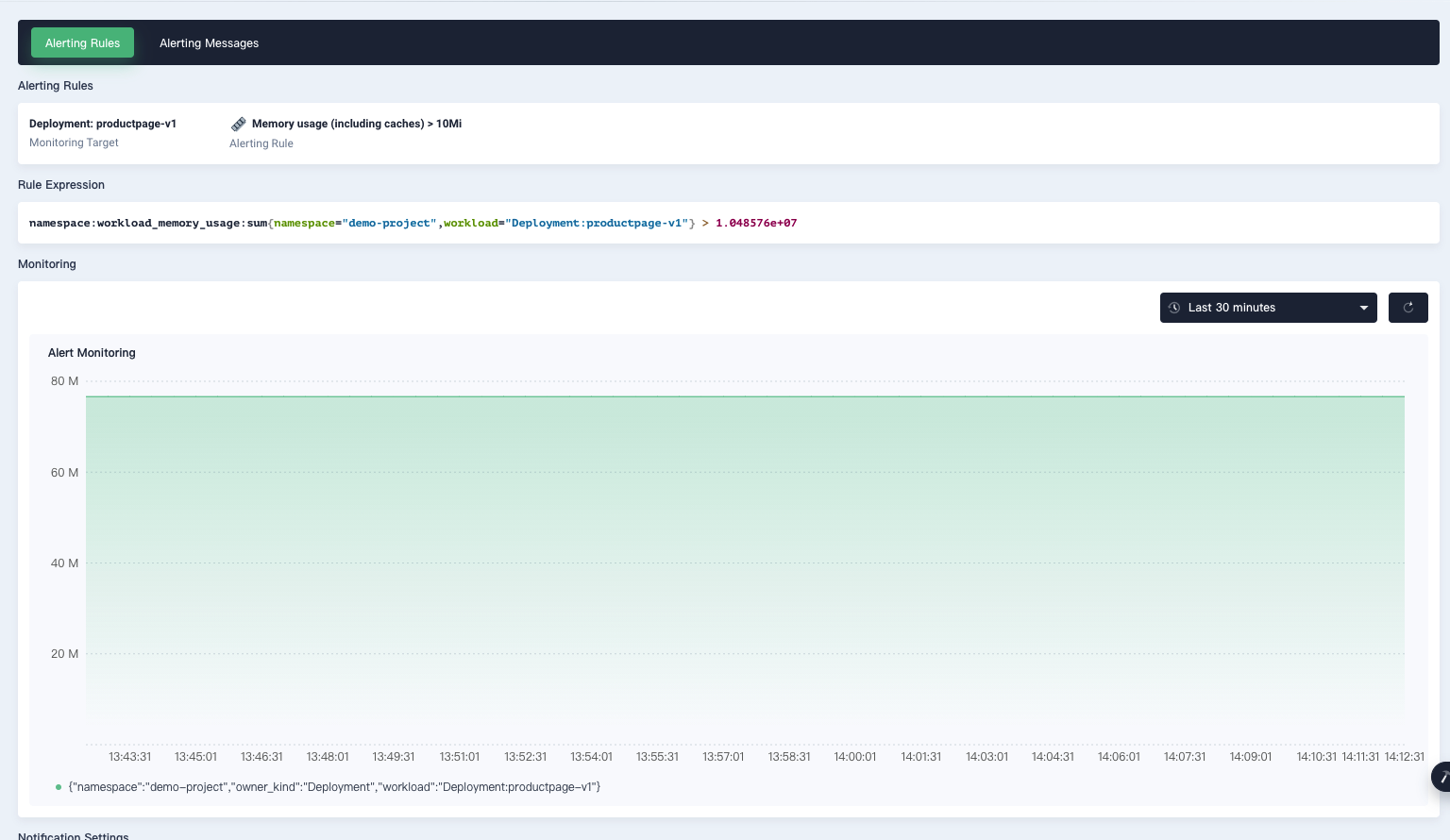Image resolution: width=1450 pixels, height=840 pixels.
Task: Click the green memory usage line in chart
Action: pos(745,396)
